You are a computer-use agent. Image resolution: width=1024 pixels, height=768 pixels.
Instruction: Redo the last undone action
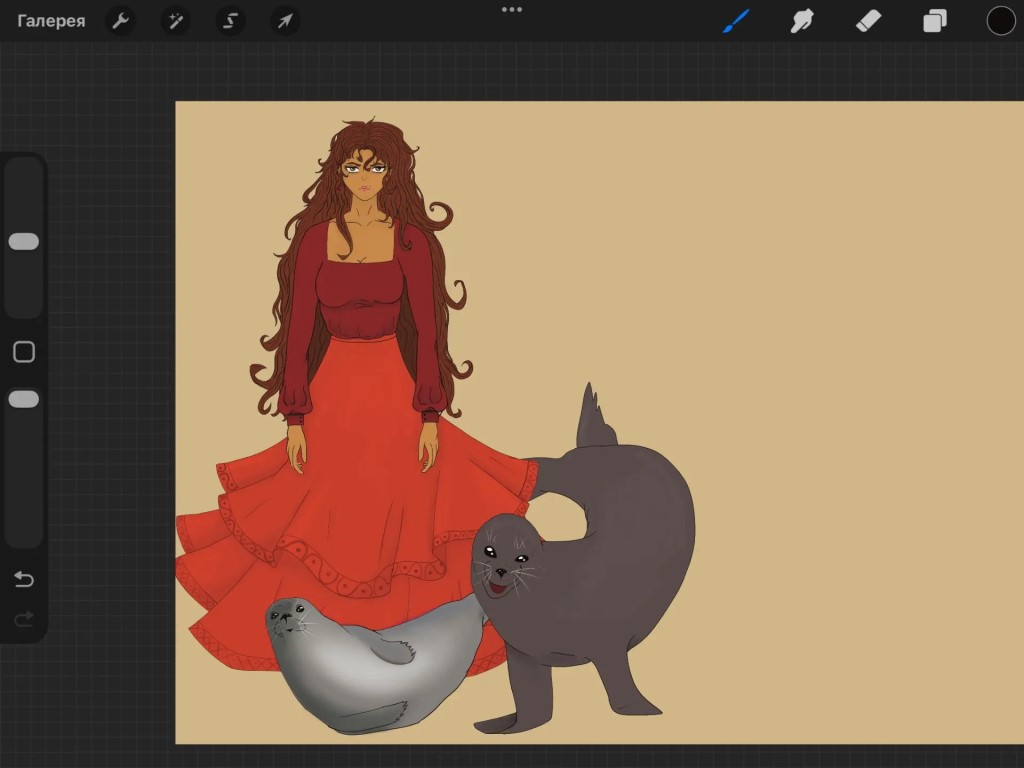point(24,619)
